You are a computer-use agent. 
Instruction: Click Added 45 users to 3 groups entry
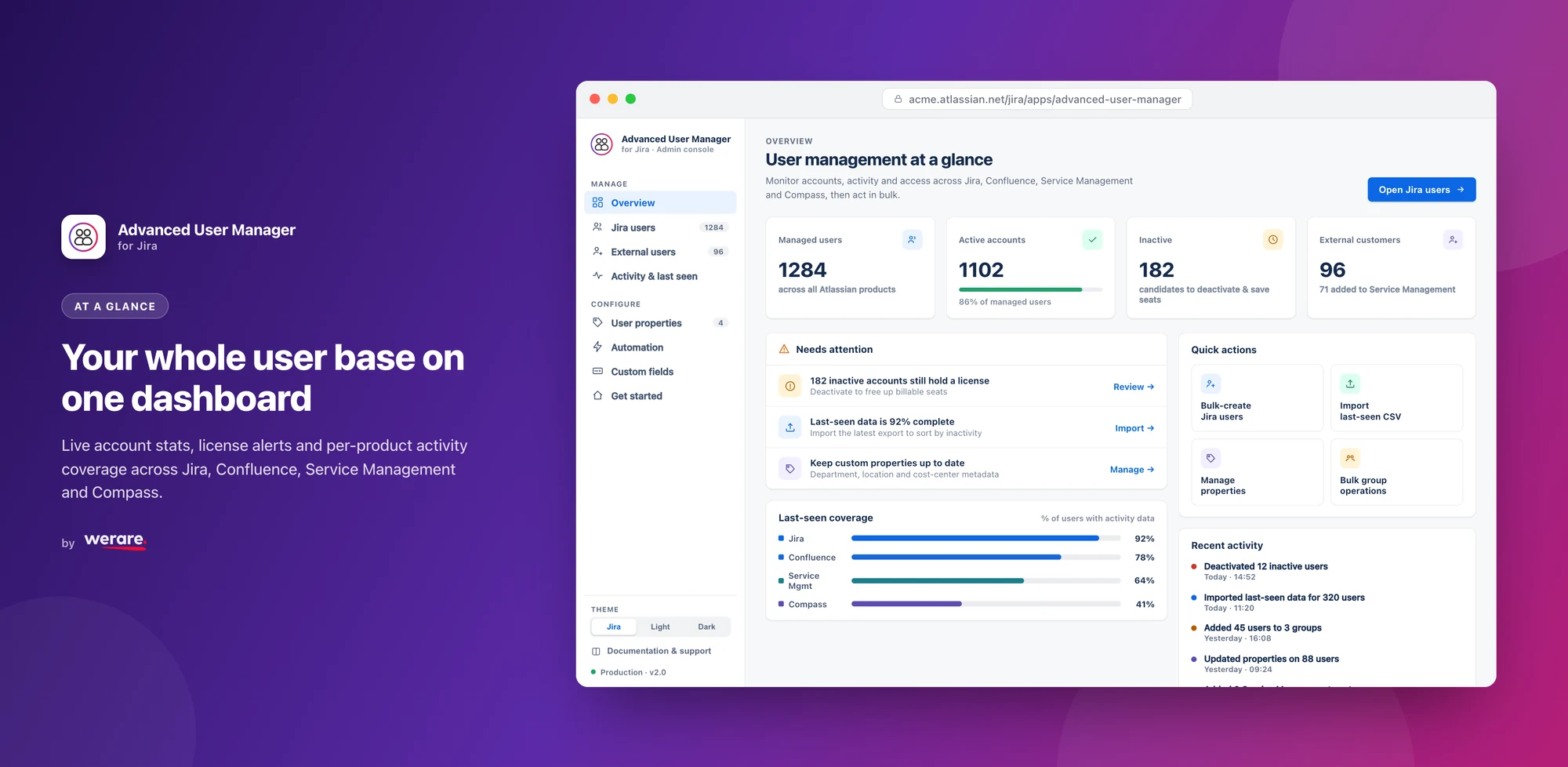click(1262, 633)
